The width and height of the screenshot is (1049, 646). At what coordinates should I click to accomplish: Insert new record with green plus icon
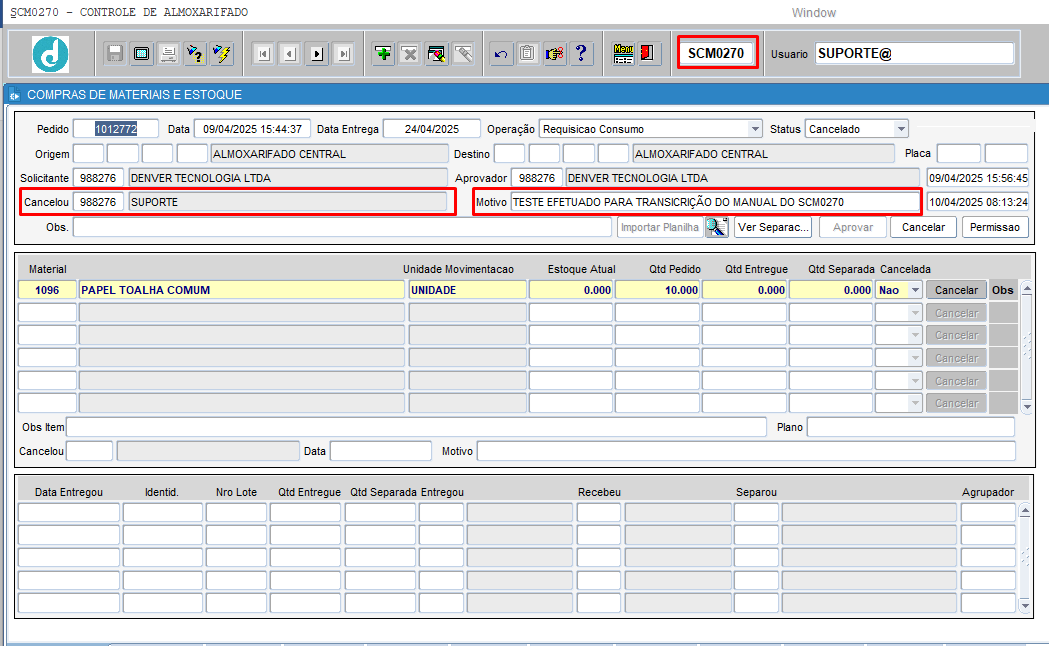[x=383, y=54]
